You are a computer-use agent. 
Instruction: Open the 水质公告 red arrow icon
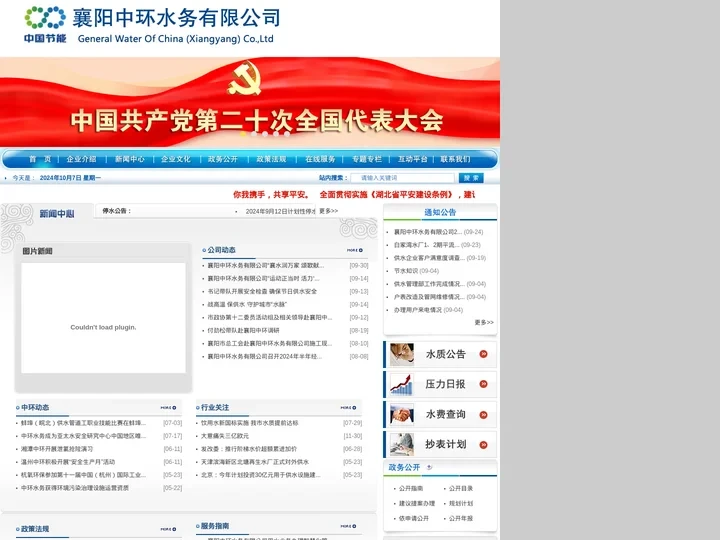(x=483, y=354)
